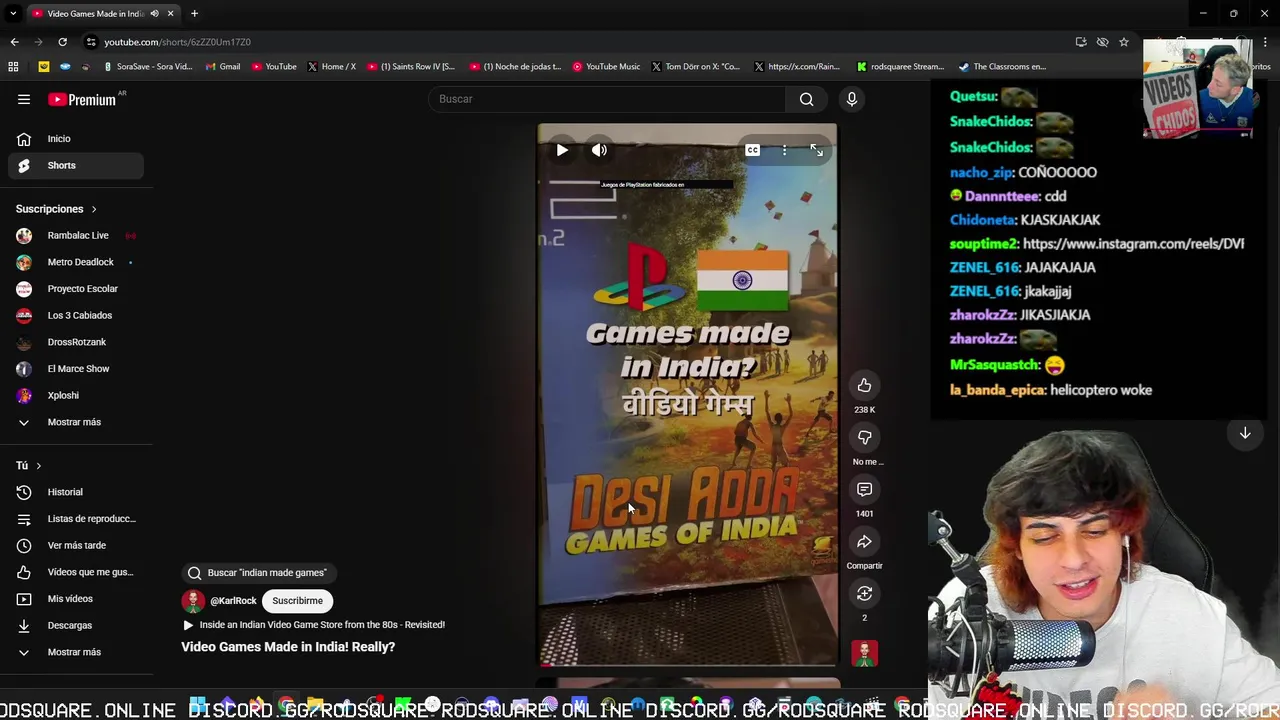Screen dimensions: 1280x720
Task: Go to YouTube Premium home logo
Action: pyautogui.click(x=82, y=99)
